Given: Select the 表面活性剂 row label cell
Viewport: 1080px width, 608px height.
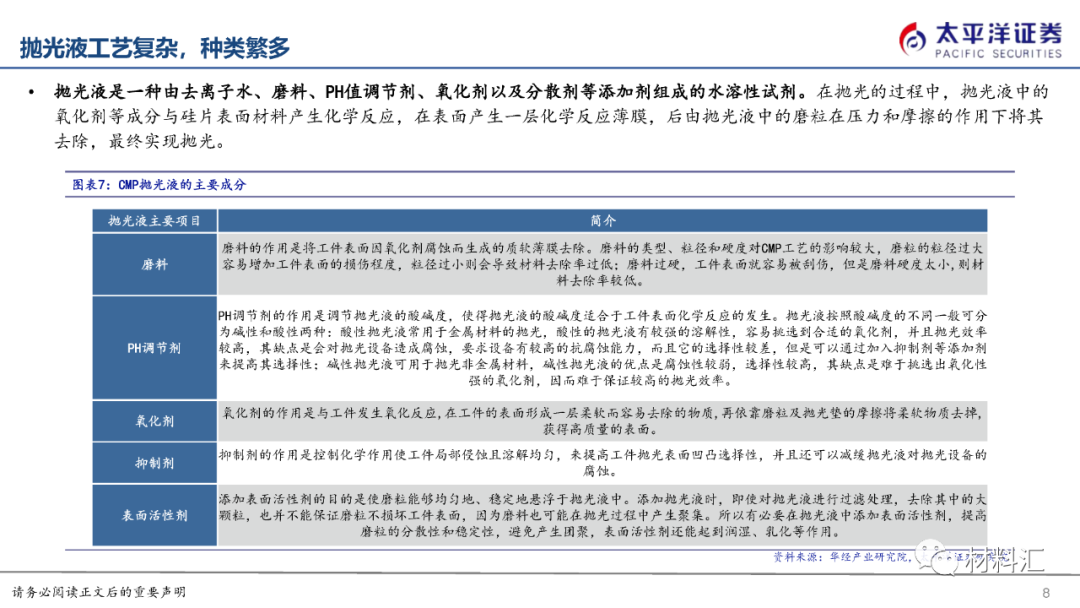Looking at the screenshot, I should [154, 515].
